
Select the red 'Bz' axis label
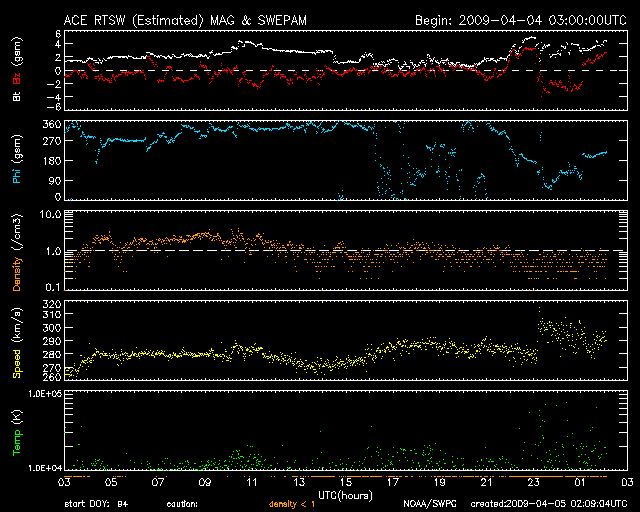(x=17, y=79)
